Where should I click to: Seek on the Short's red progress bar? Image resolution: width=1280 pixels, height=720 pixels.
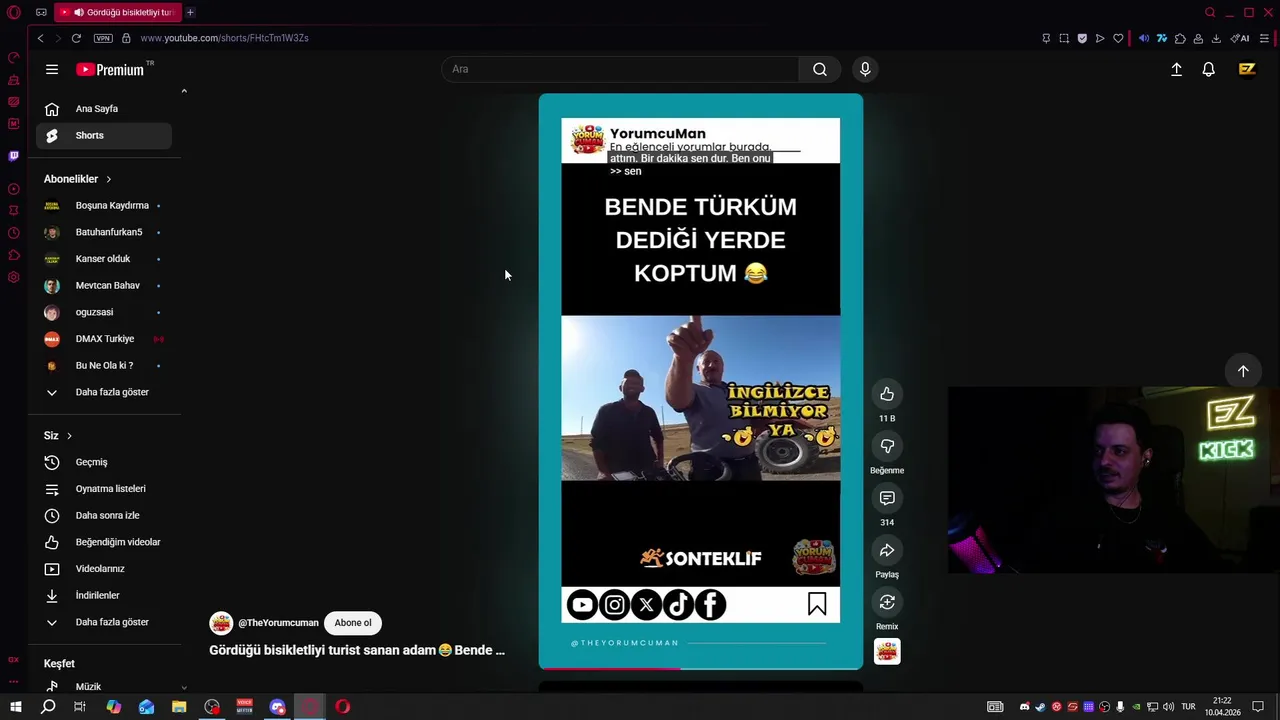pos(700,668)
